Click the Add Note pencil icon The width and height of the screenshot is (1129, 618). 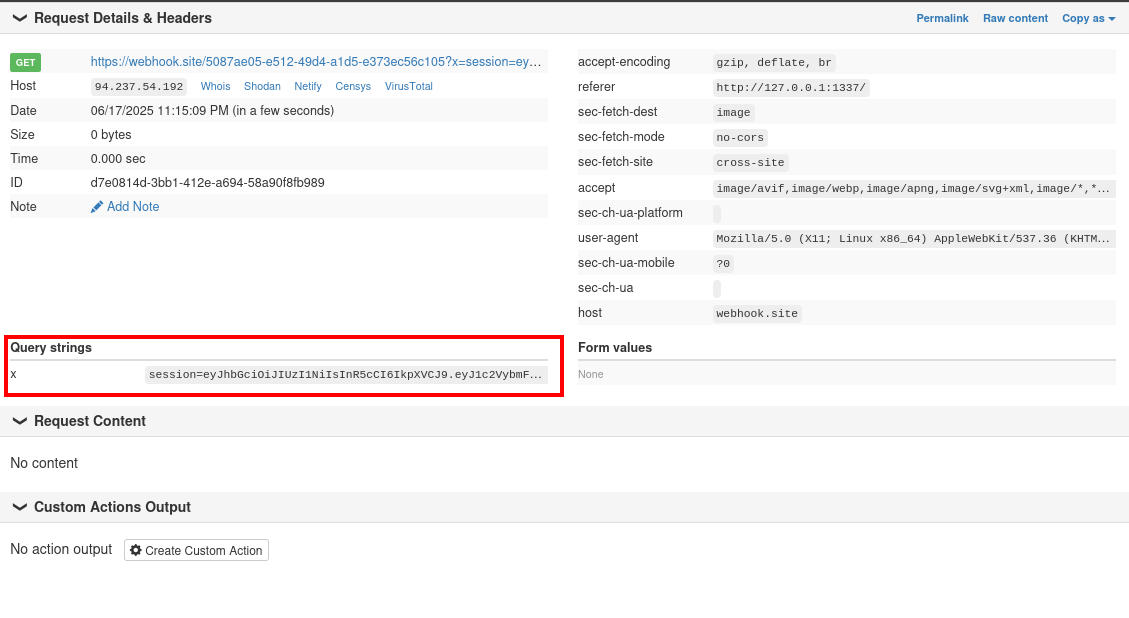97,207
